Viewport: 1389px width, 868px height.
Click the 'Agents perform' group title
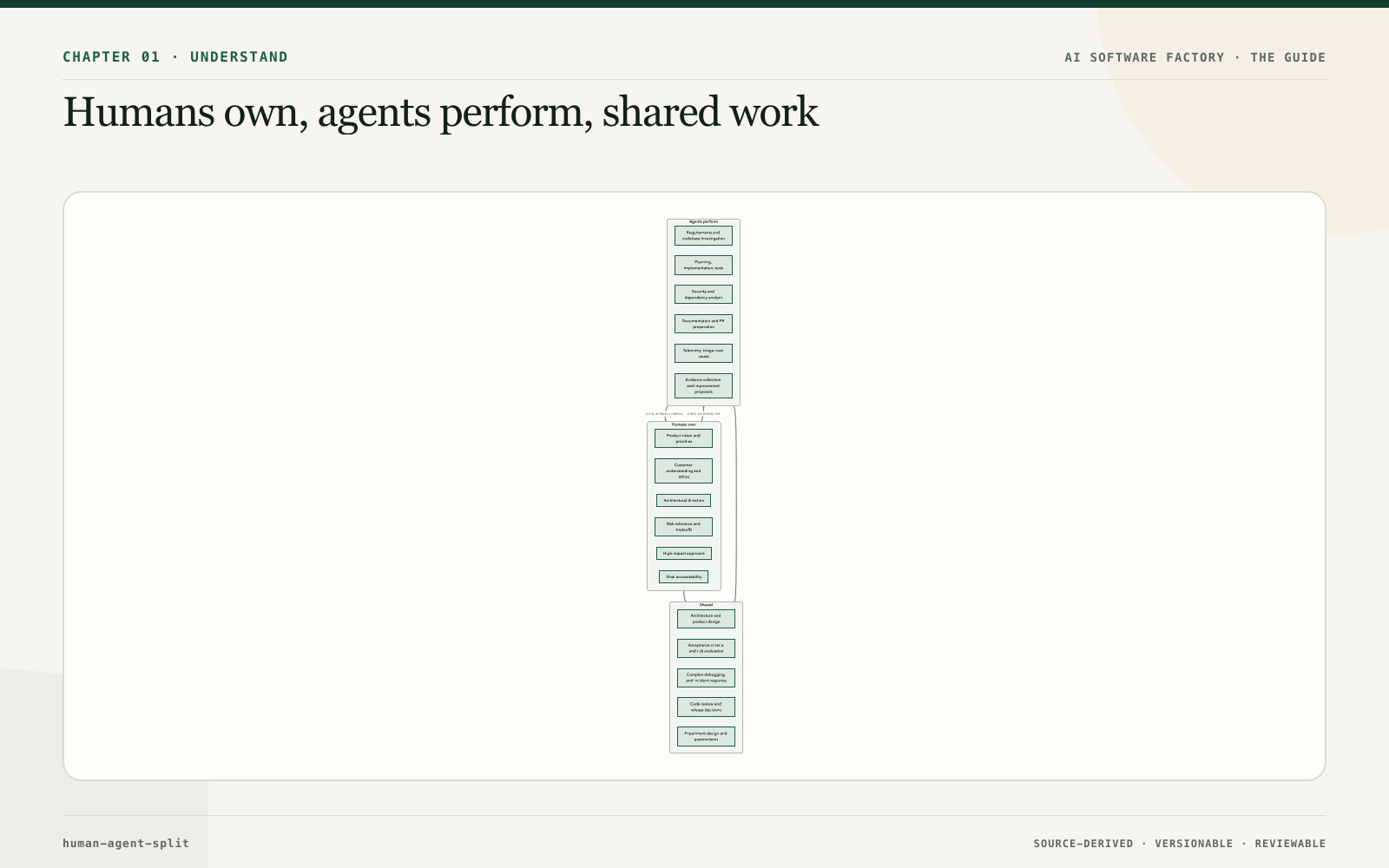[703, 221]
